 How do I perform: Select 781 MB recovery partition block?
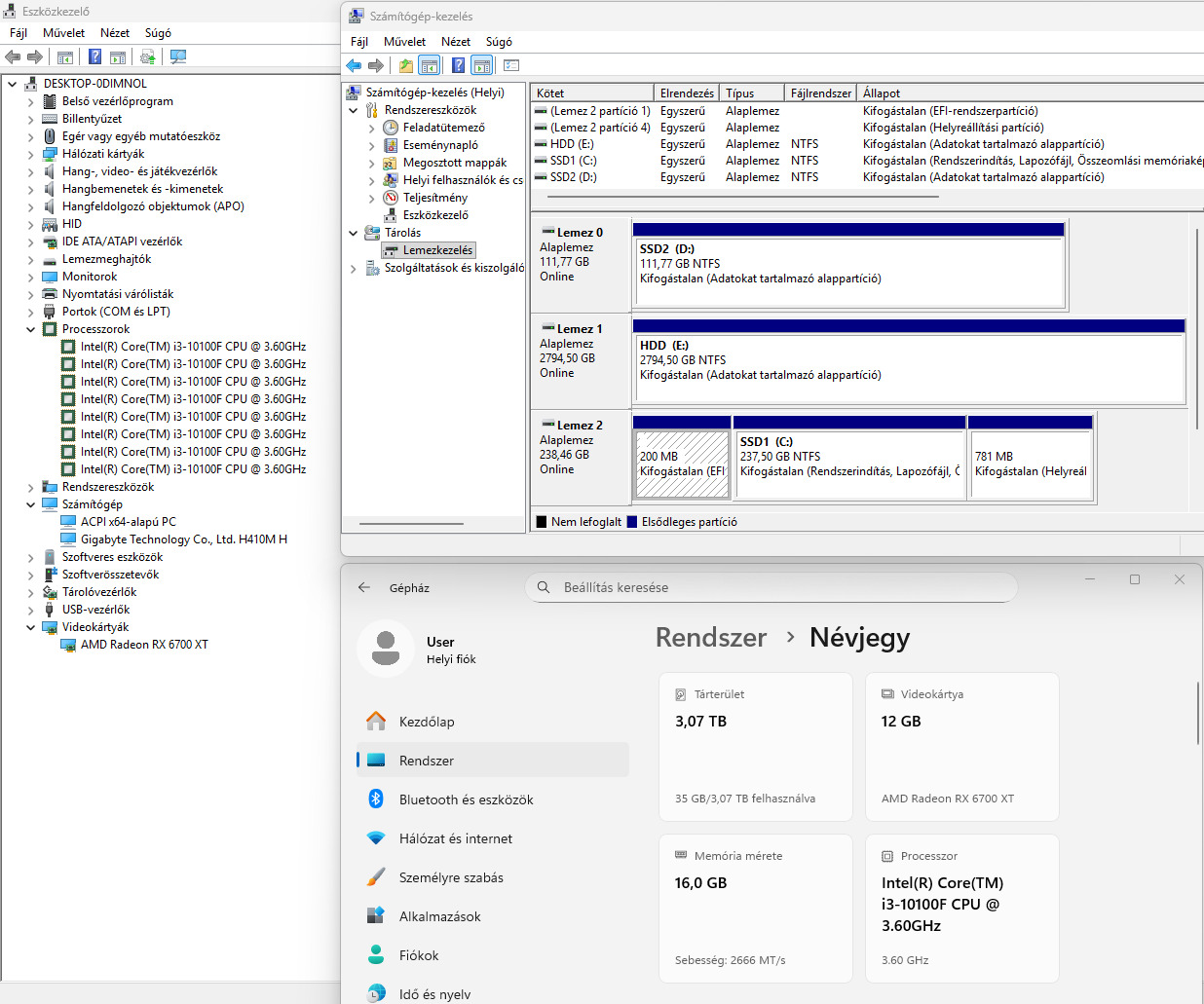pos(1031,458)
